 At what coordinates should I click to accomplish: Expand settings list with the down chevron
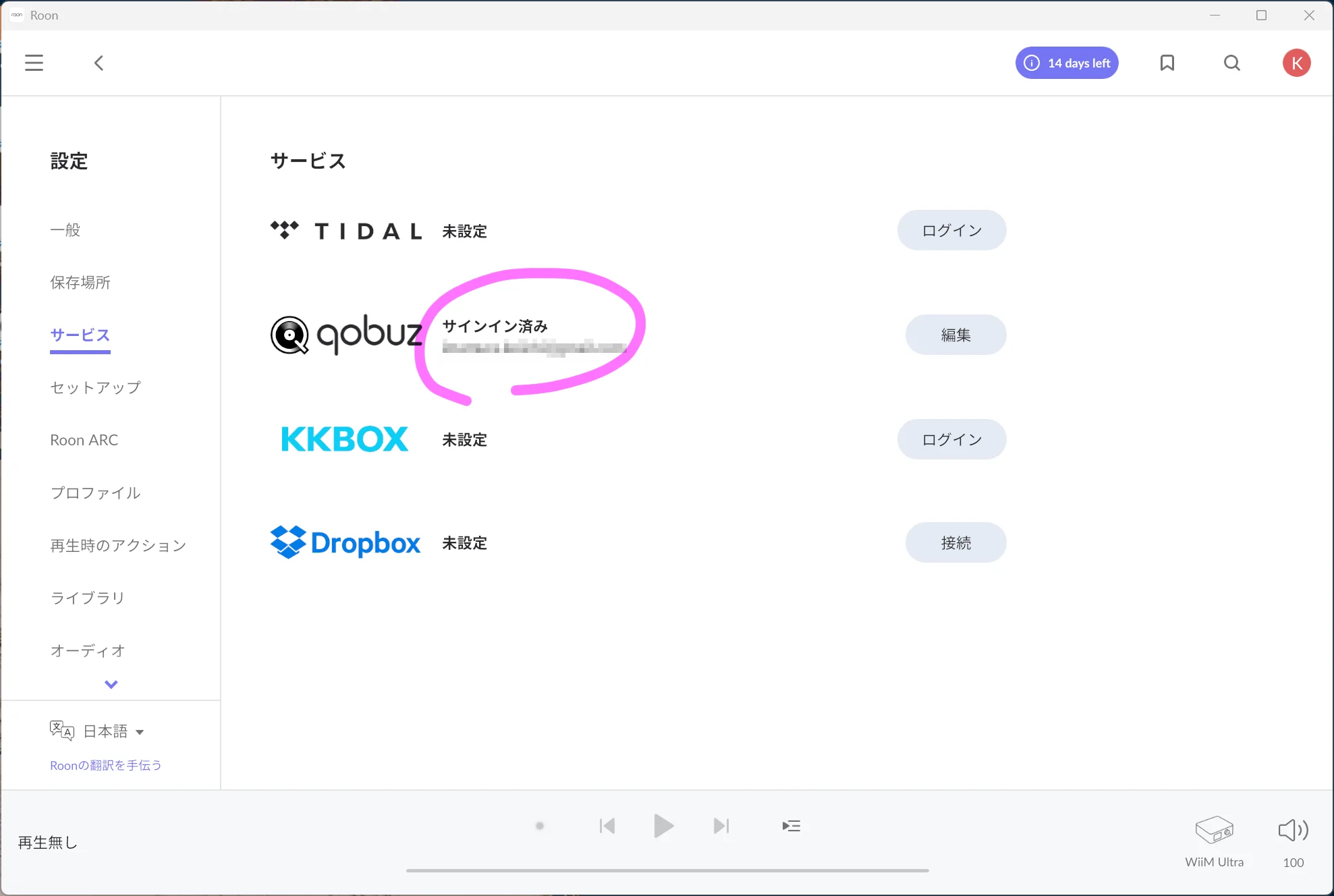click(111, 684)
